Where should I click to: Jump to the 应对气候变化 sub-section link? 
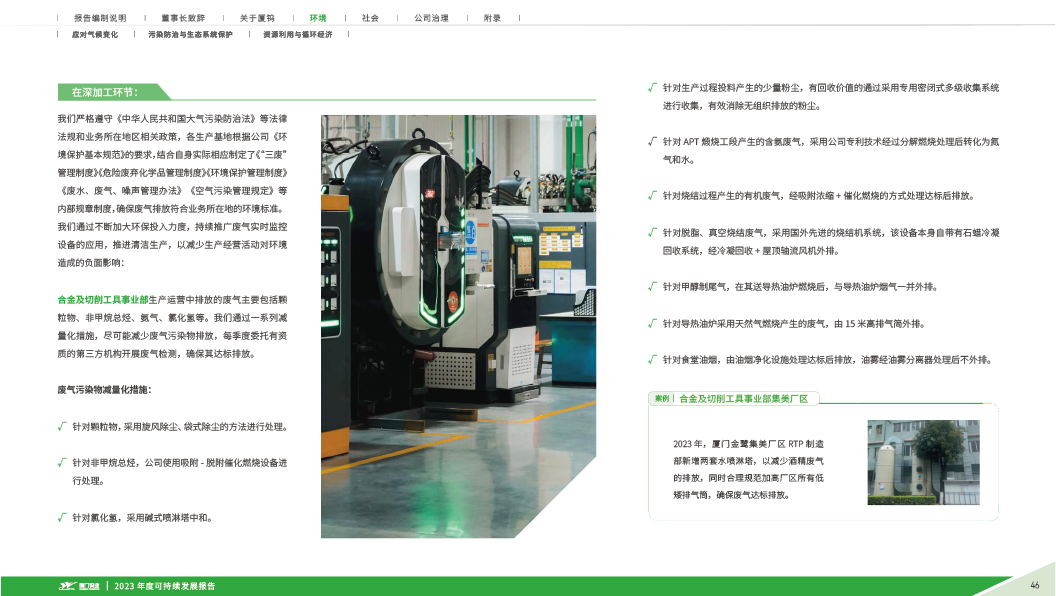[x=95, y=34]
